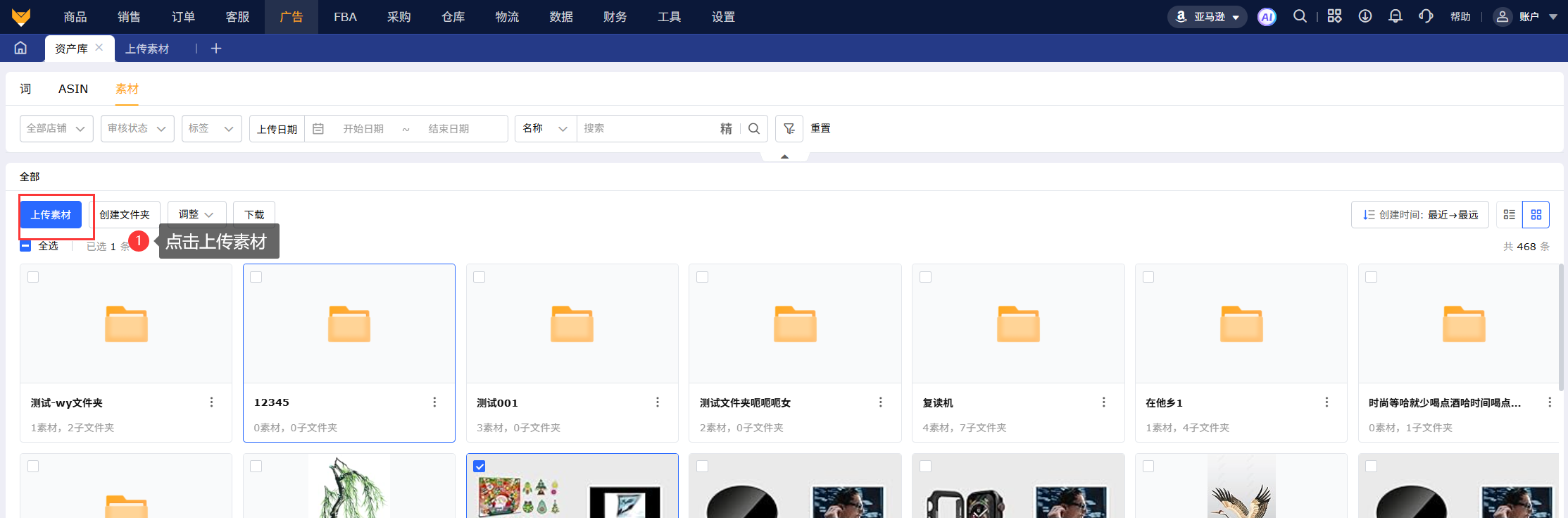Toggle the 全选 select-all checkbox
Screen dimensions: 1568x518
pos(25,246)
